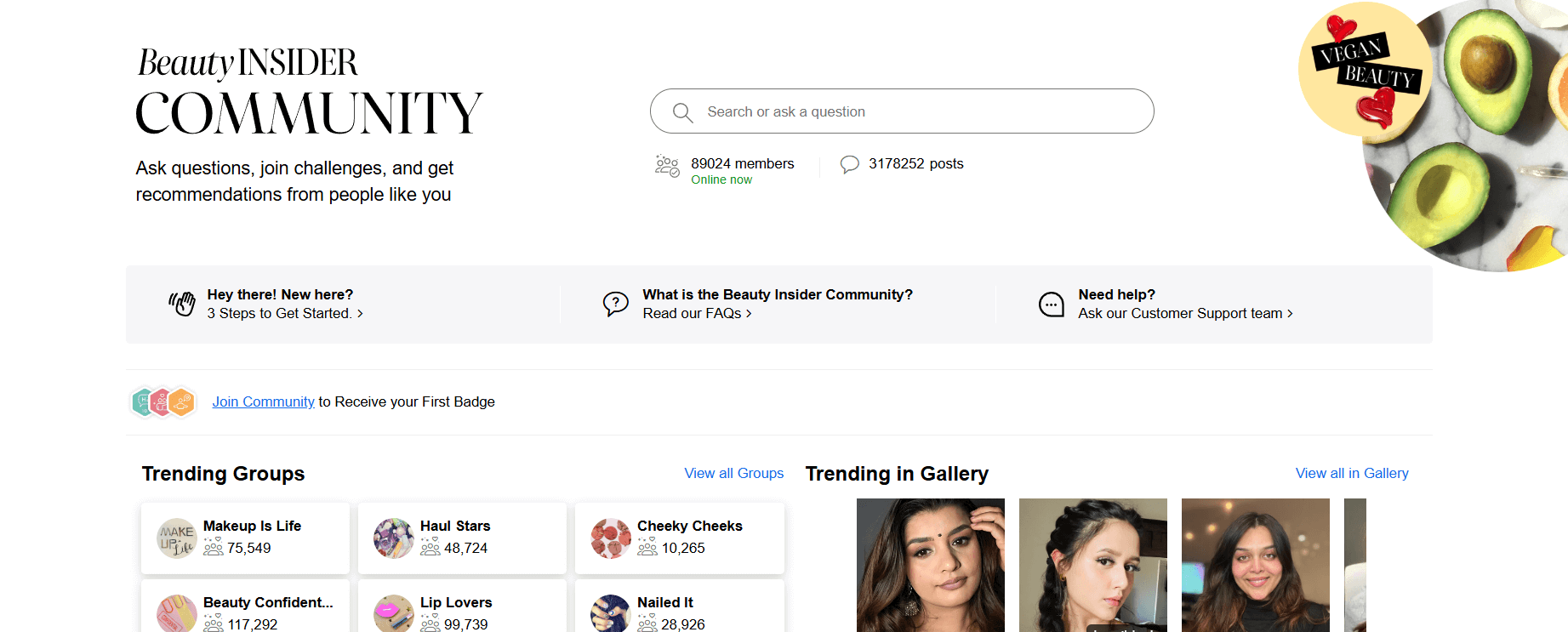Click the member icon beside 117,292

click(213, 623)
